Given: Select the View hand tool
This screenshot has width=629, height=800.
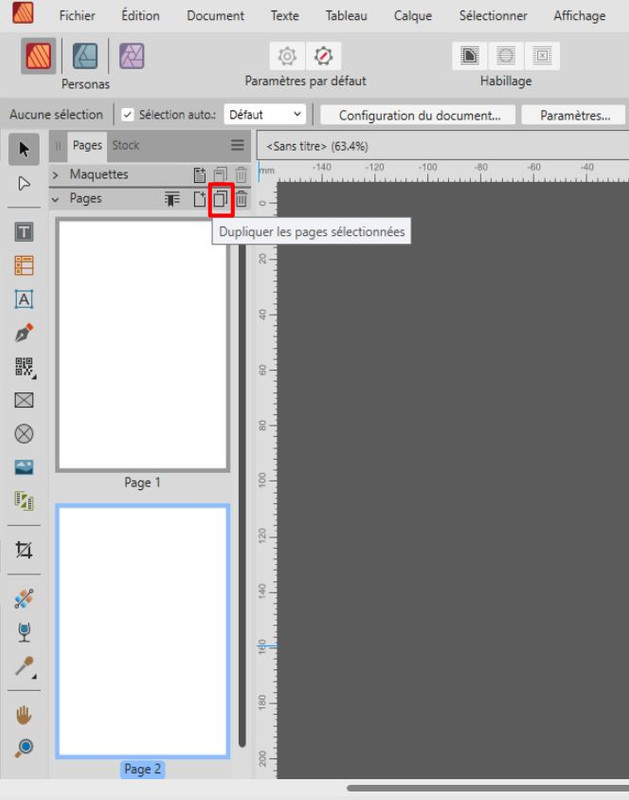Looking at the screenshot, I should 24,715.
